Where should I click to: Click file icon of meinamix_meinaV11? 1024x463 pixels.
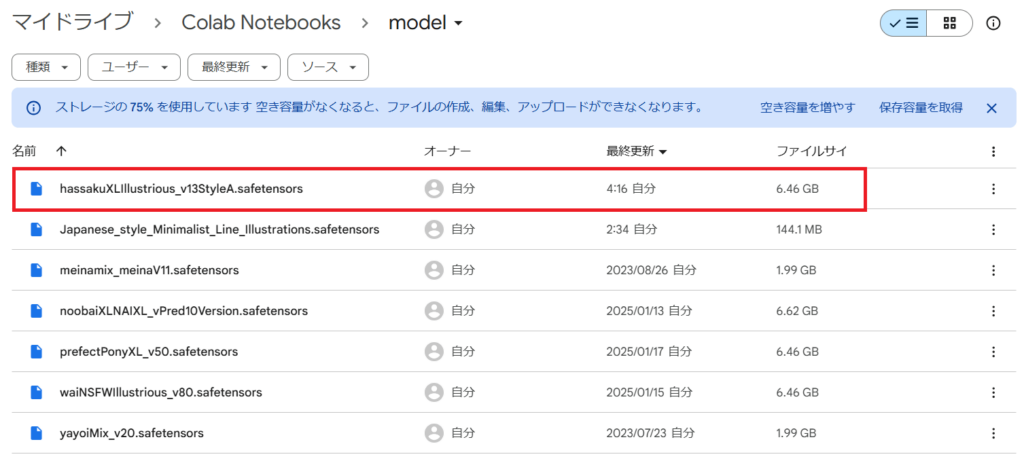37,270
